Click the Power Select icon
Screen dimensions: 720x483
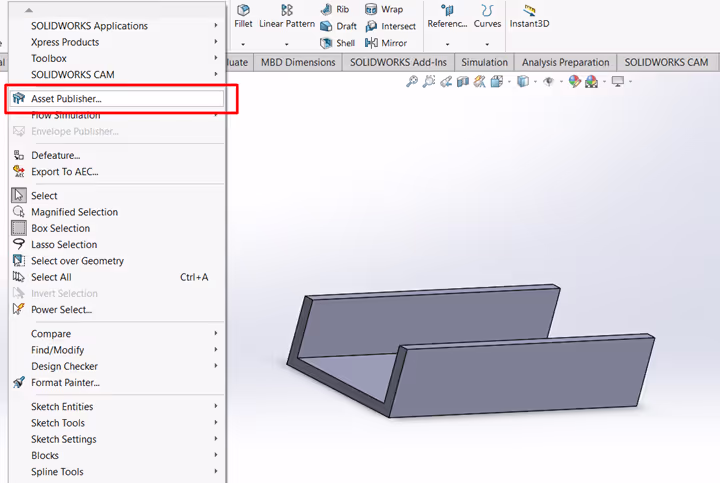(19, 309)
